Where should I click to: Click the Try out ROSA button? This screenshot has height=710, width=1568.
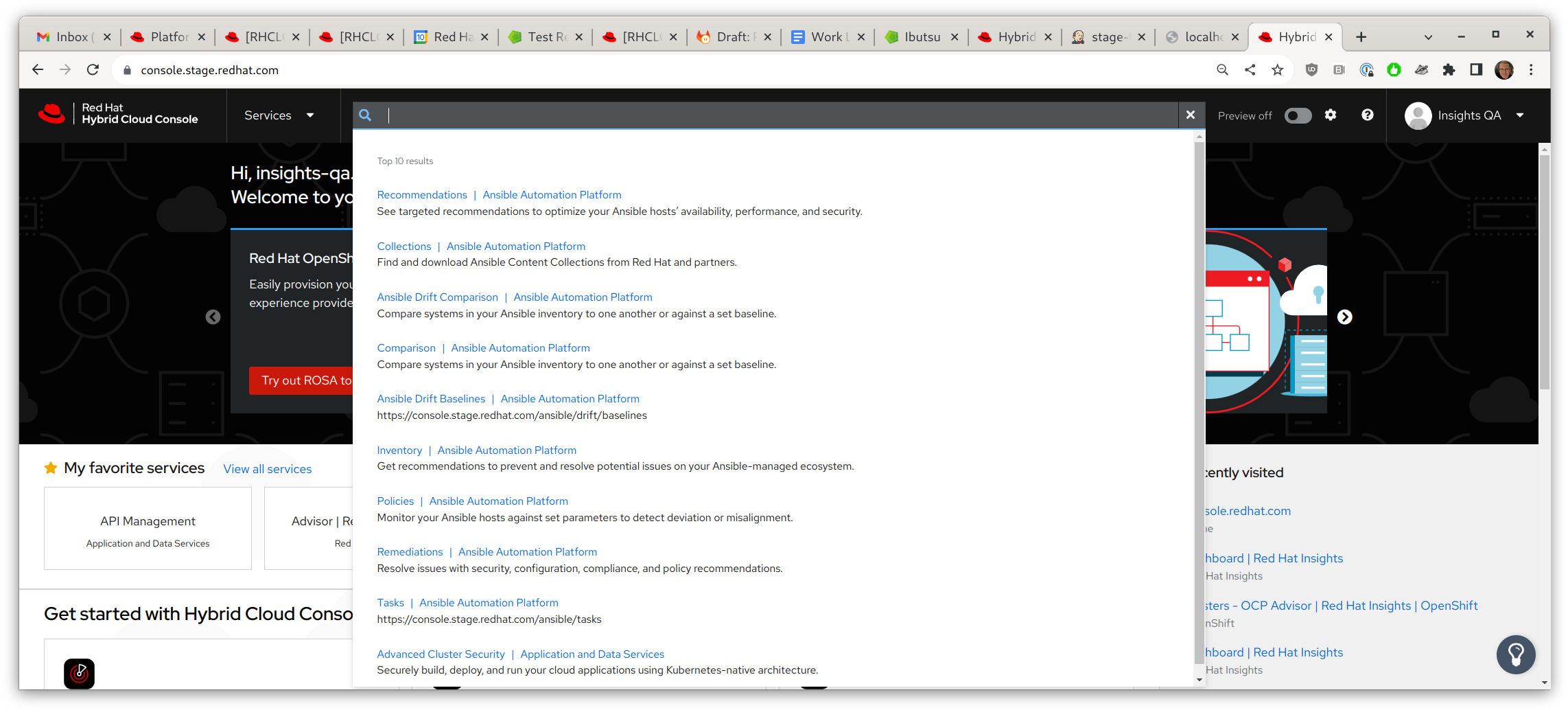301,380
